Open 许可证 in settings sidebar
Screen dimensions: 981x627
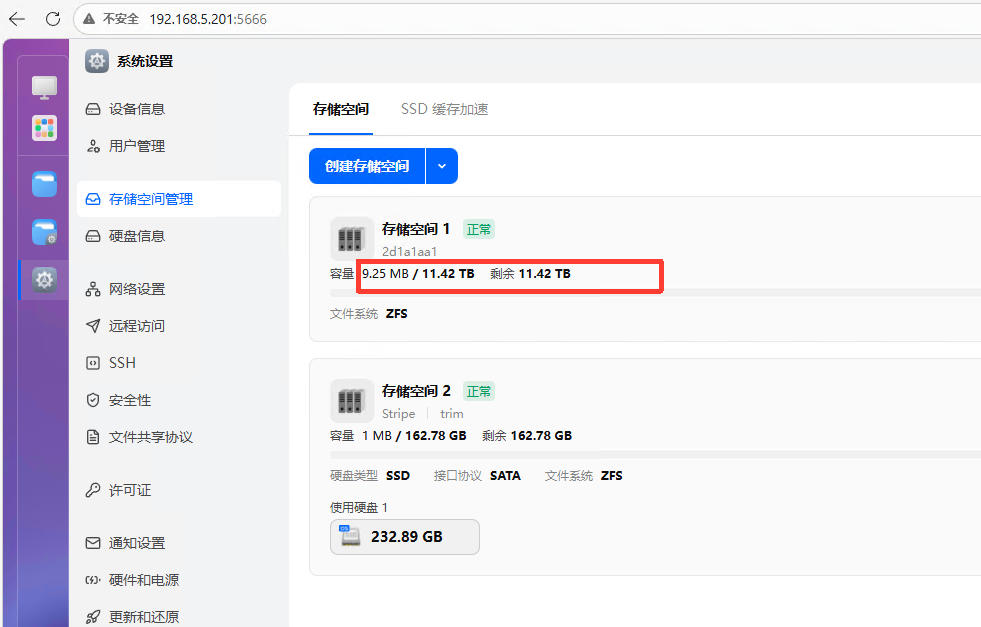pyautogui.click(x=179, y=490)
